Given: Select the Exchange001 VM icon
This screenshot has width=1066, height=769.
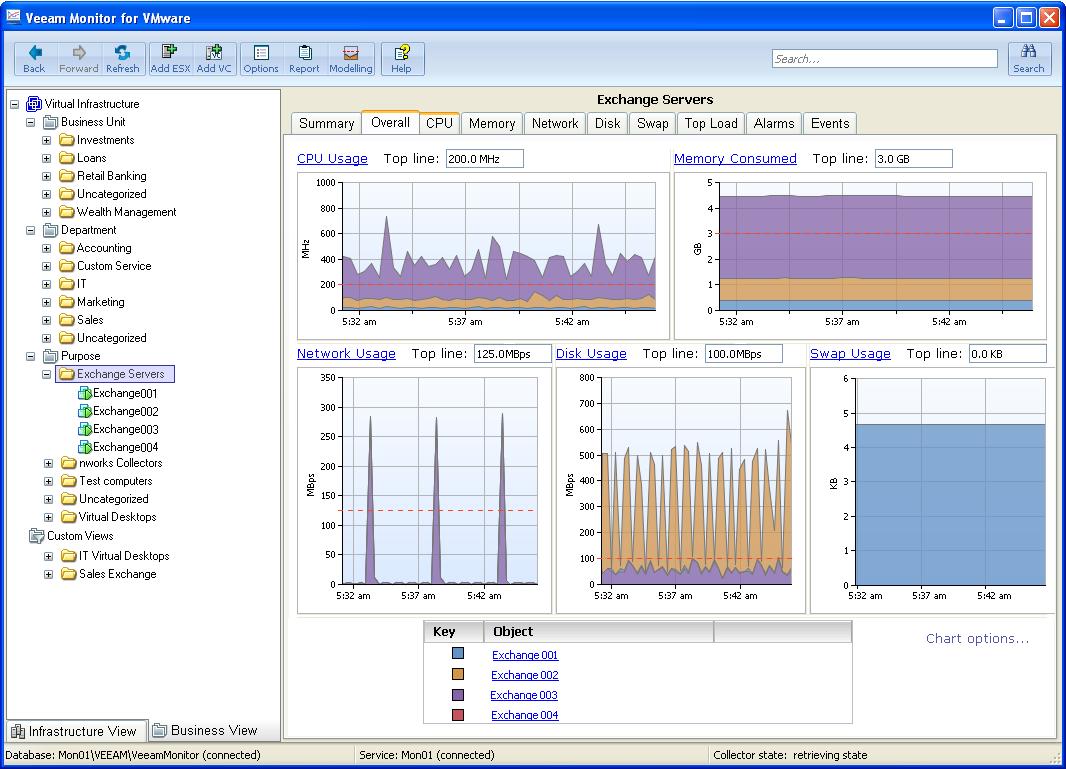Looking at the screenshot, I should [x=85, y=393].
